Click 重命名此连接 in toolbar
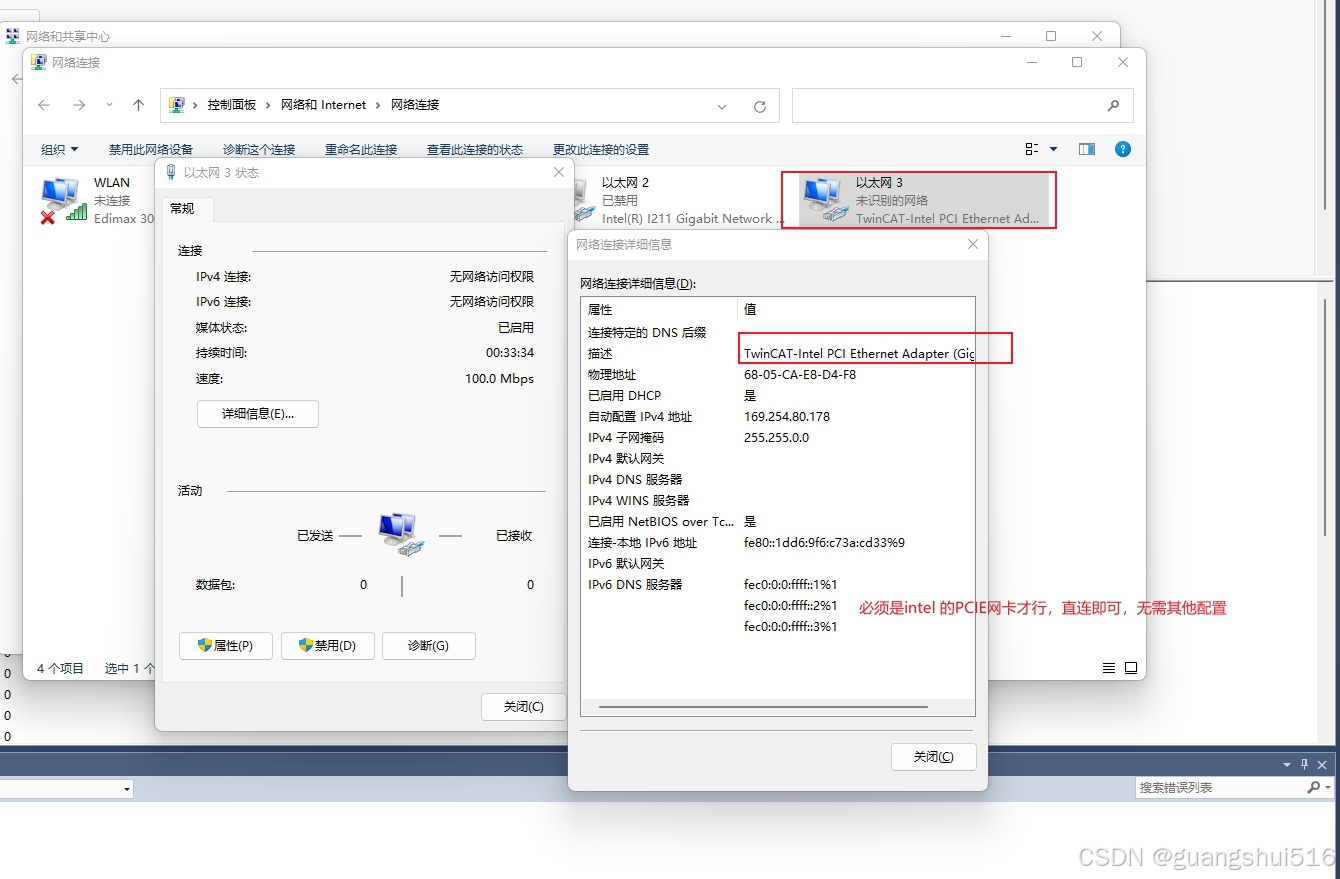The image size is (1340, 879). (x=361, y=149)
